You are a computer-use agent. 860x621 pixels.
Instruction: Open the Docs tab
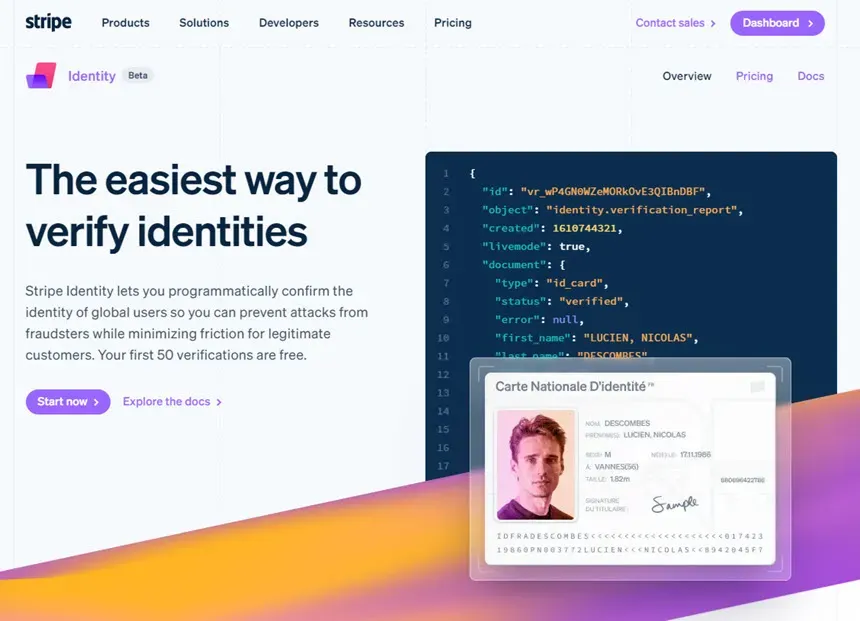point(811,76)
